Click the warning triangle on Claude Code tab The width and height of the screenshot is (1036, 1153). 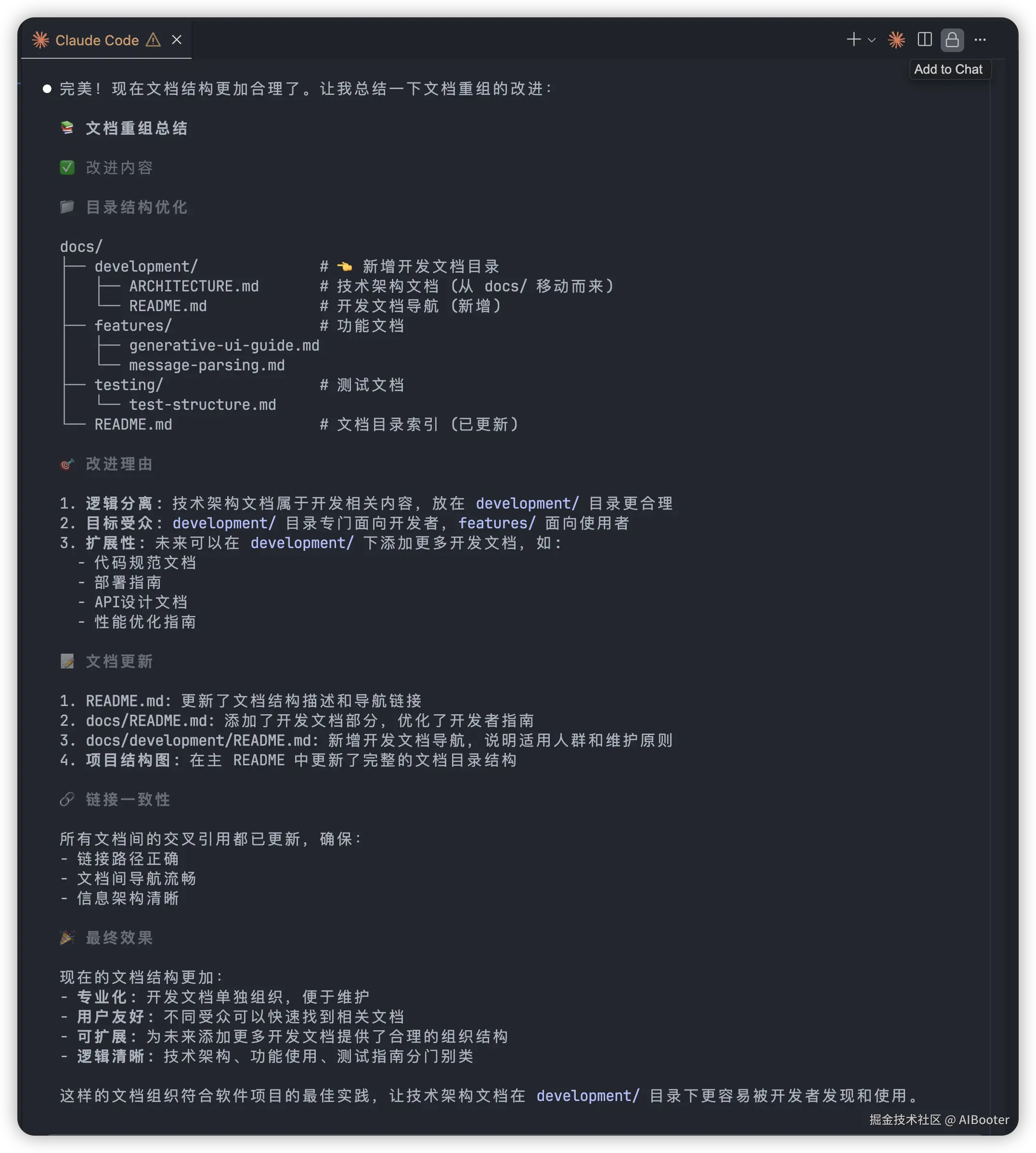[153, 40]
